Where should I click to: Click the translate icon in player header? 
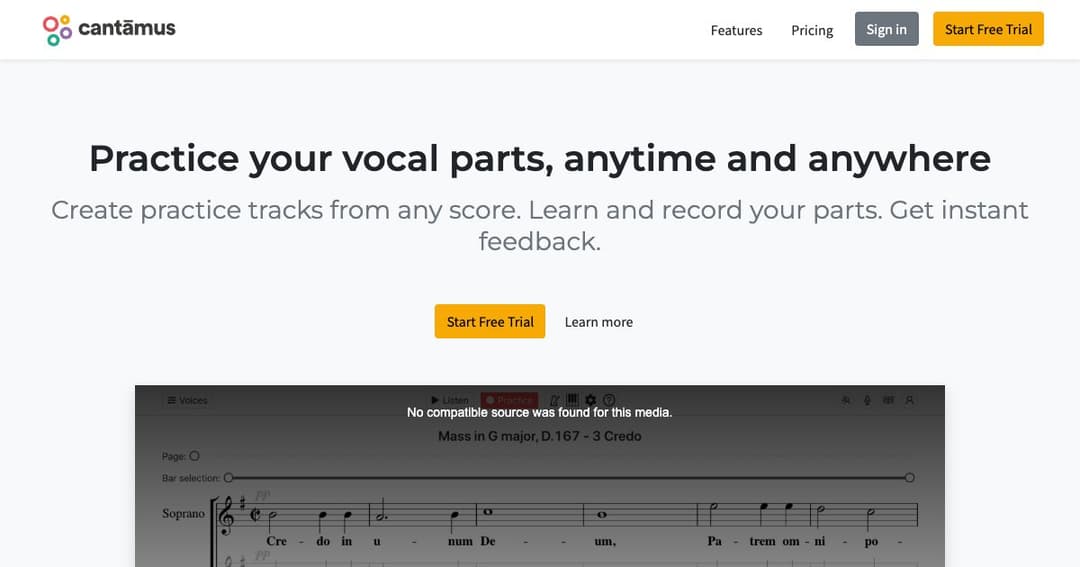[846, 400]
